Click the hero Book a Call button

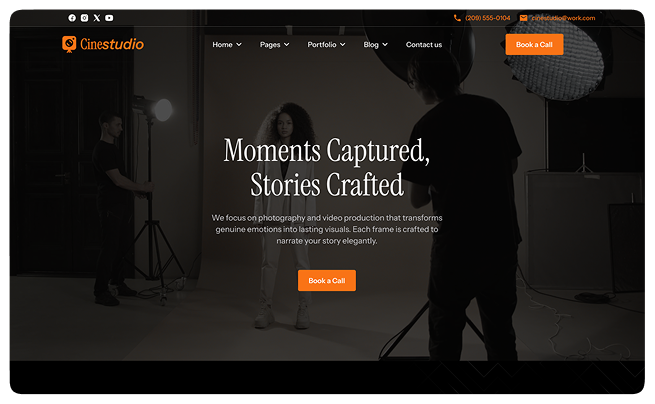[327, 280]
